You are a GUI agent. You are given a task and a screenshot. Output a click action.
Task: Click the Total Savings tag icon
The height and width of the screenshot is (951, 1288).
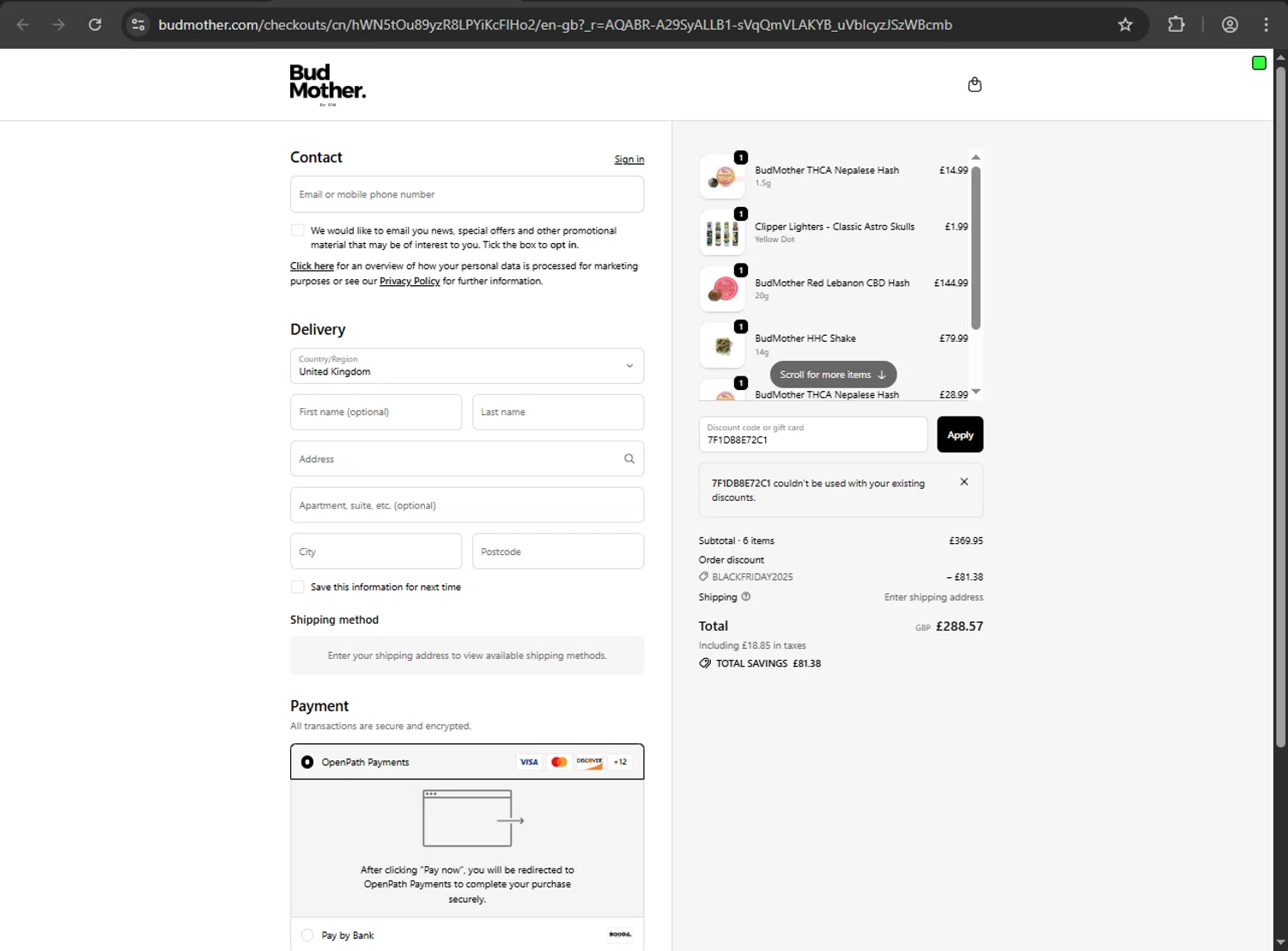pos(705,663)
